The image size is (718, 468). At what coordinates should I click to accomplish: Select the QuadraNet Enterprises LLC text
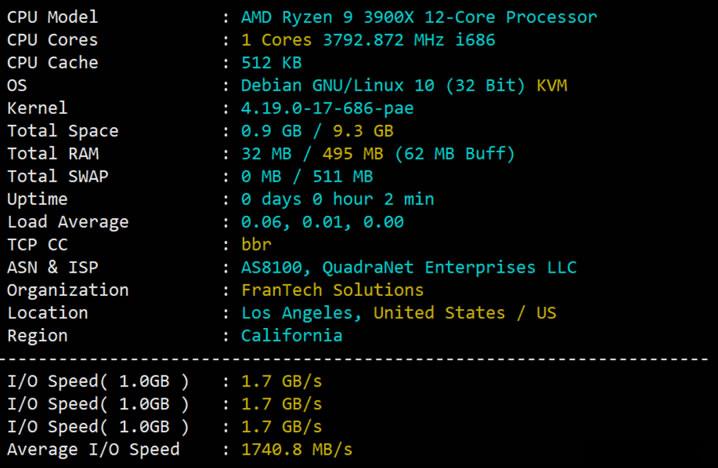click(x=449, y=267)
